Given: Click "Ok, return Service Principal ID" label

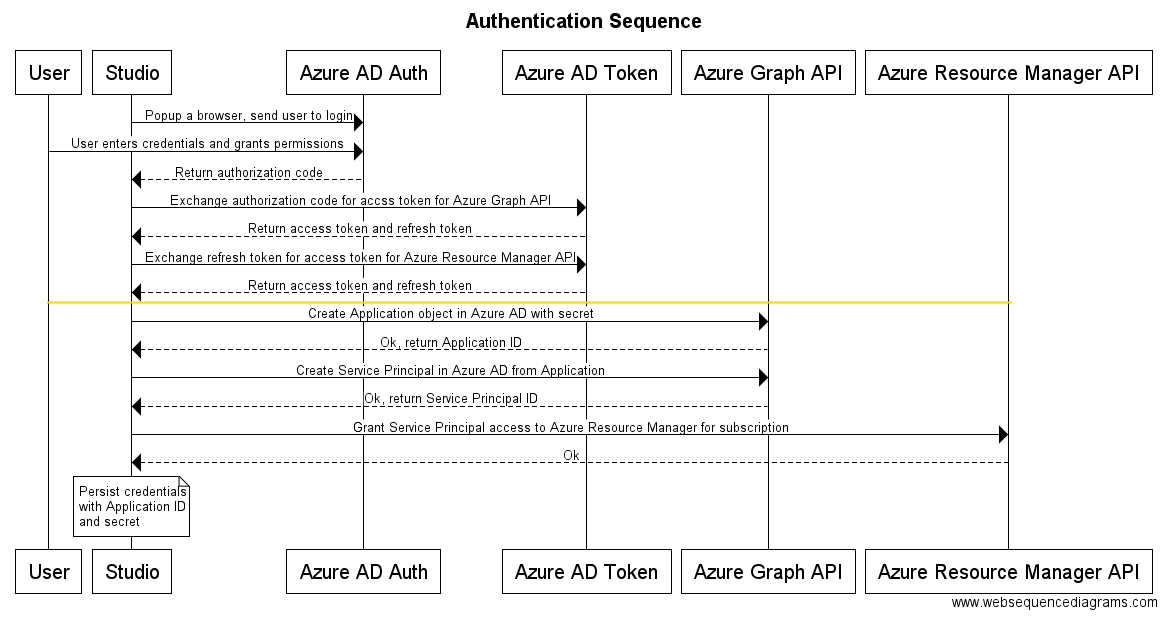Looking at the screenshot, I should pos(450,399).
